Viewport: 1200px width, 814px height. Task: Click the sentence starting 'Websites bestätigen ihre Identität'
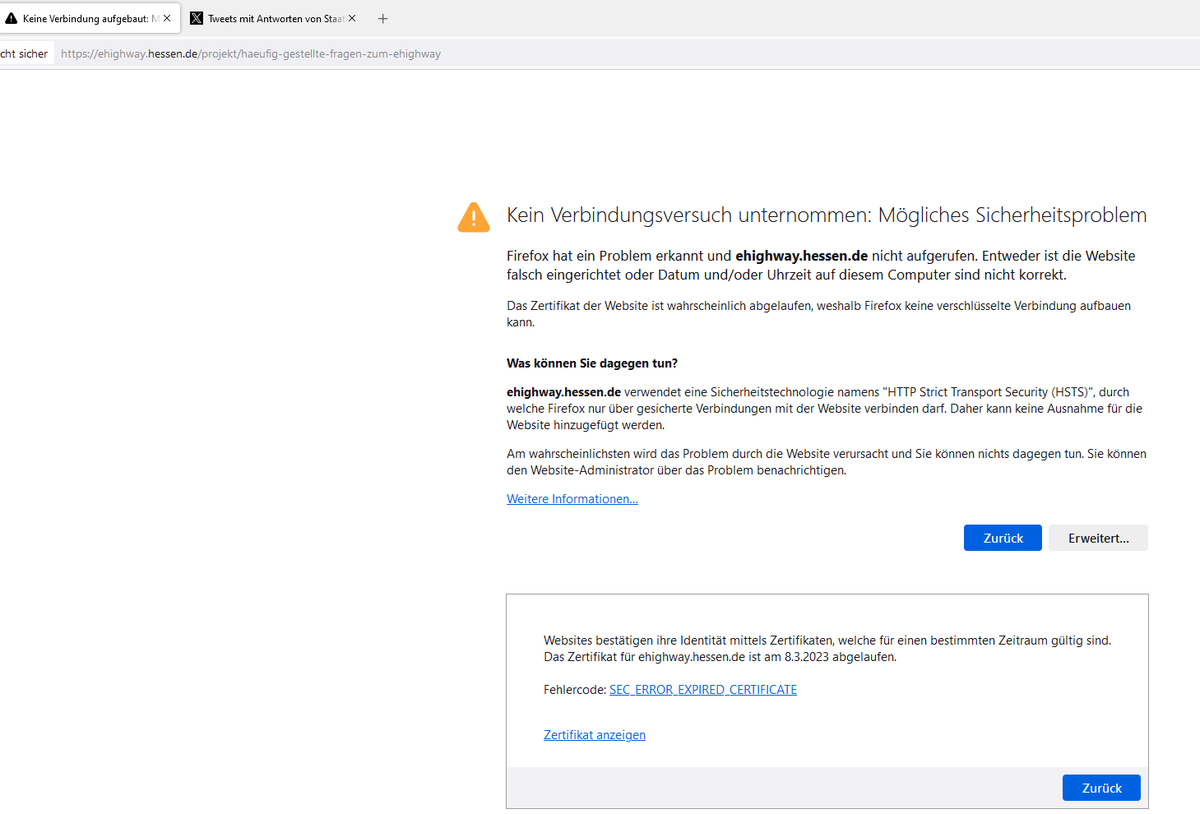click(827, 640)
